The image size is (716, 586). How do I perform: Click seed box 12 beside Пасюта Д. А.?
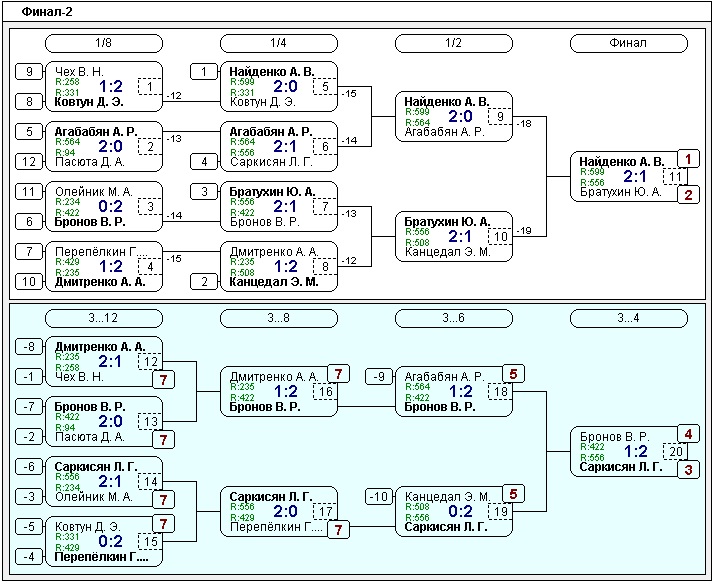tap(29, 161)
